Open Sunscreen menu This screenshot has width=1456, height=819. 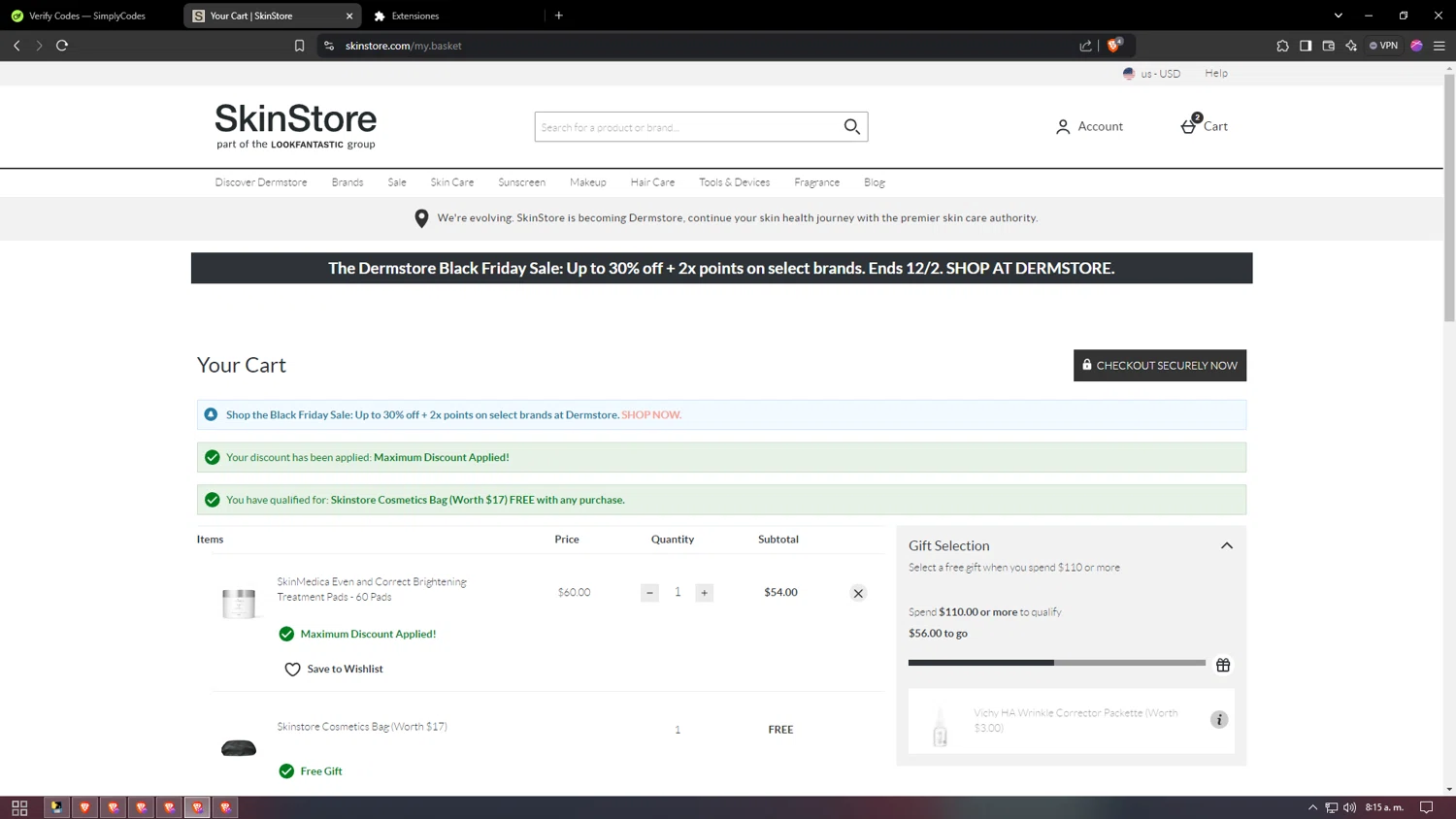[521, 182]
